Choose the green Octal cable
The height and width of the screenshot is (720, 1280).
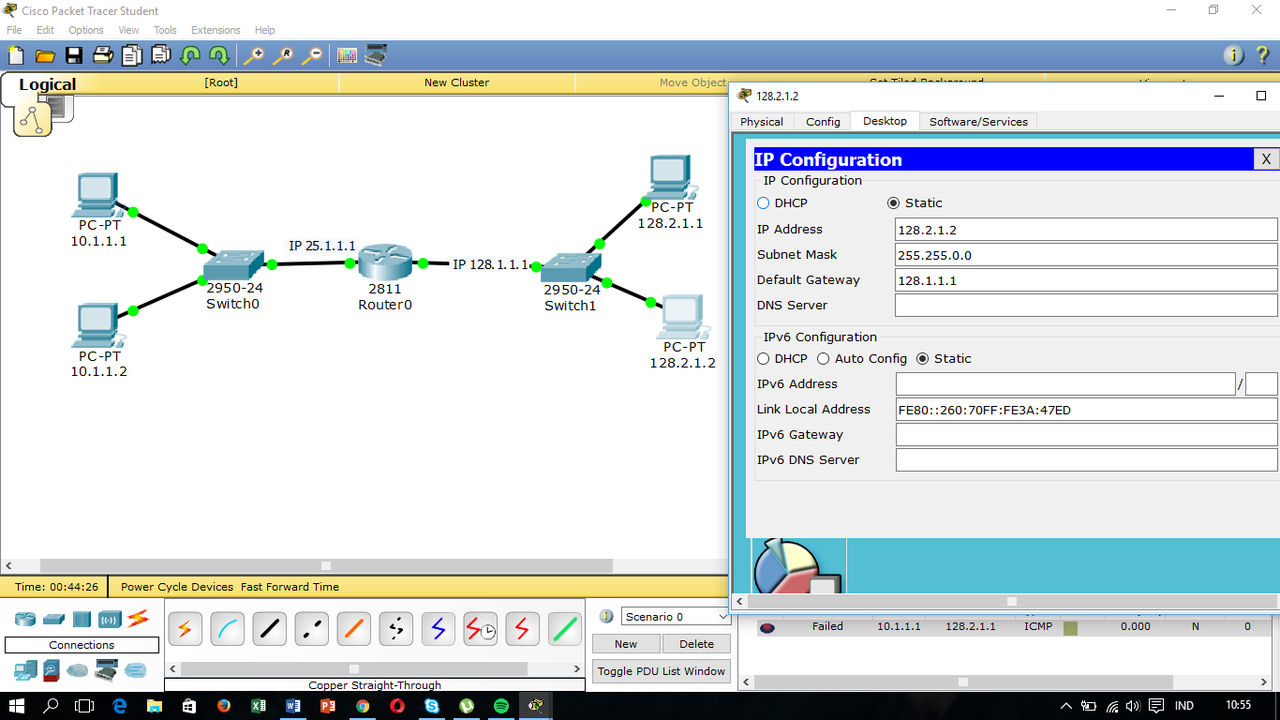pyautogui.click(x=564, y=629)
